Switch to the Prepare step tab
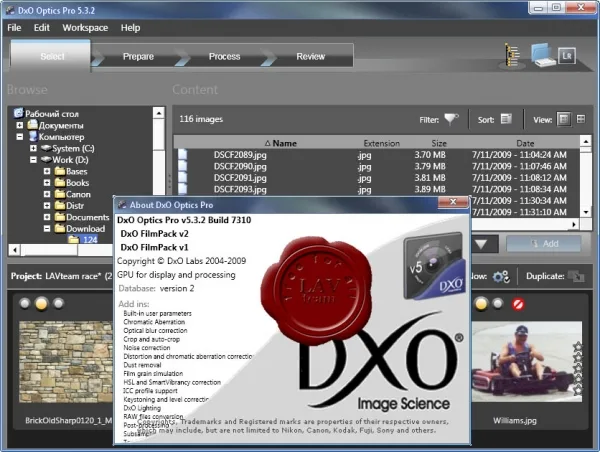 (x=138, y=56)
